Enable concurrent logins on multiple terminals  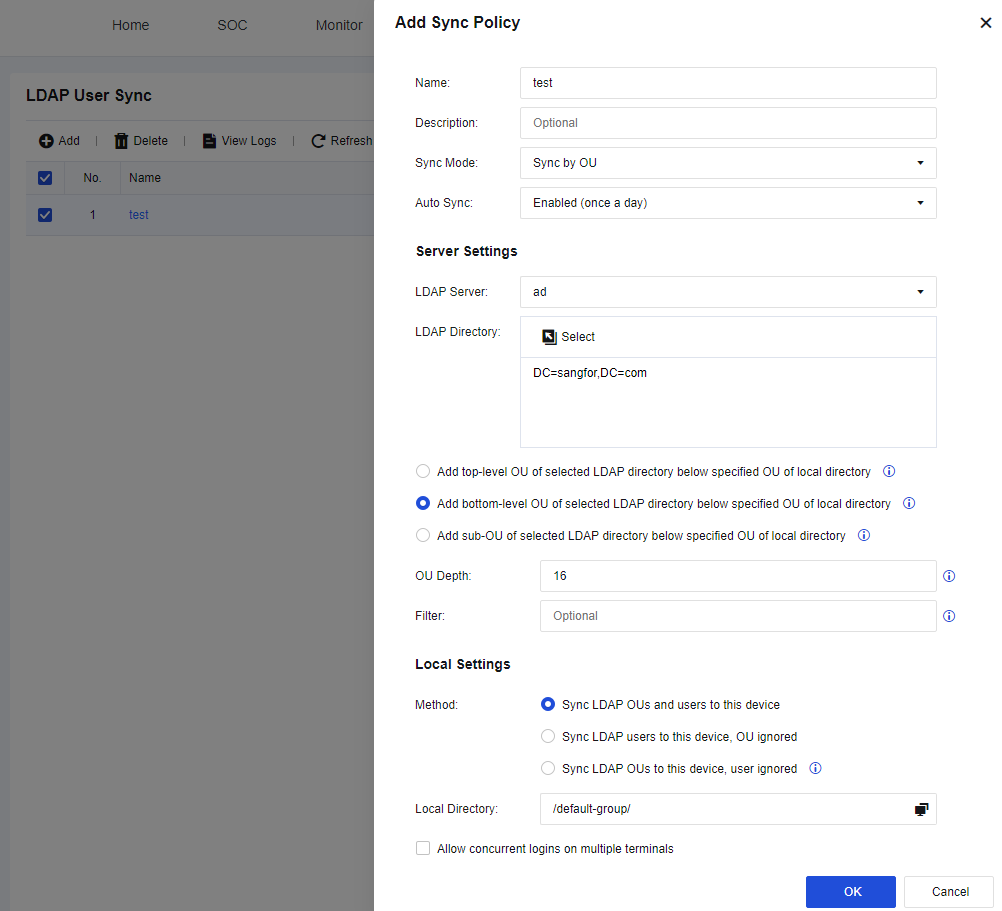pos(423,849)
